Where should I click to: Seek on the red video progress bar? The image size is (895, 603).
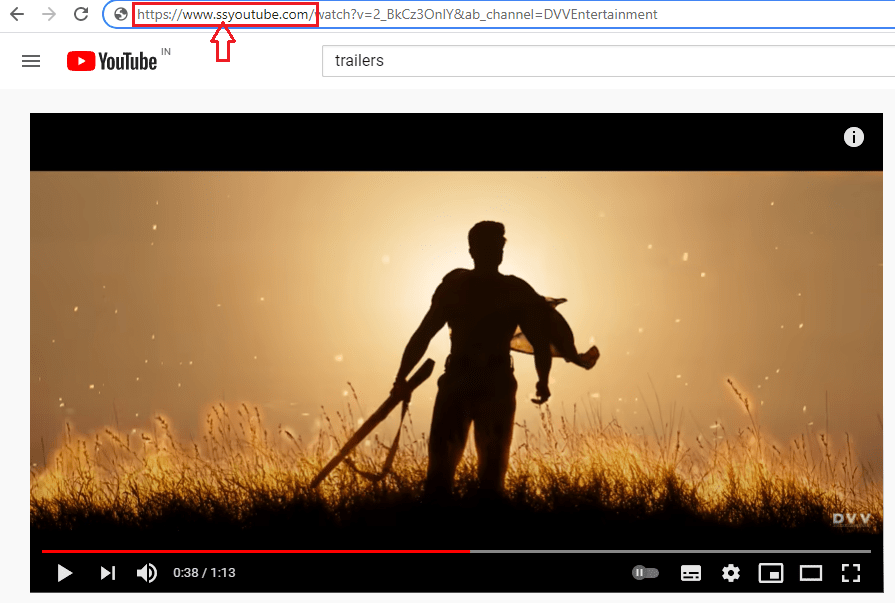point(456,551)
